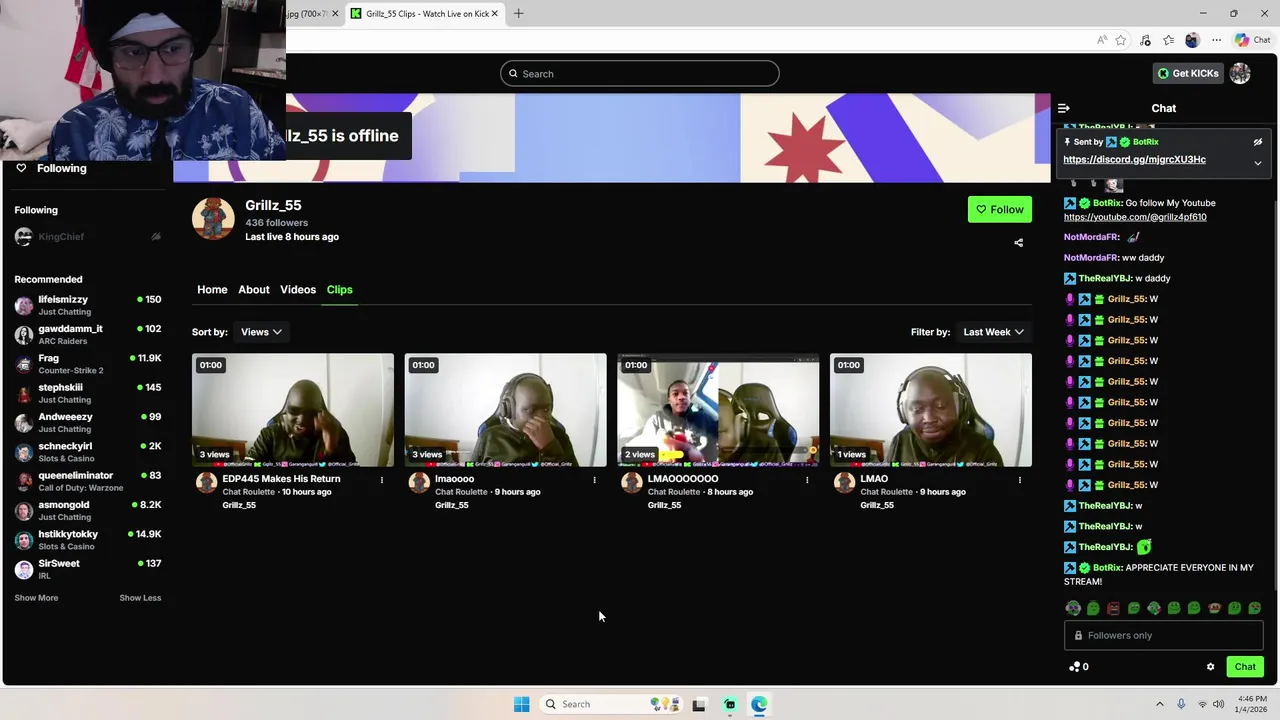Show hidden system tray icons
Image resolution: width=1280 pixels, height=720 pixels.
(1160, 704)
